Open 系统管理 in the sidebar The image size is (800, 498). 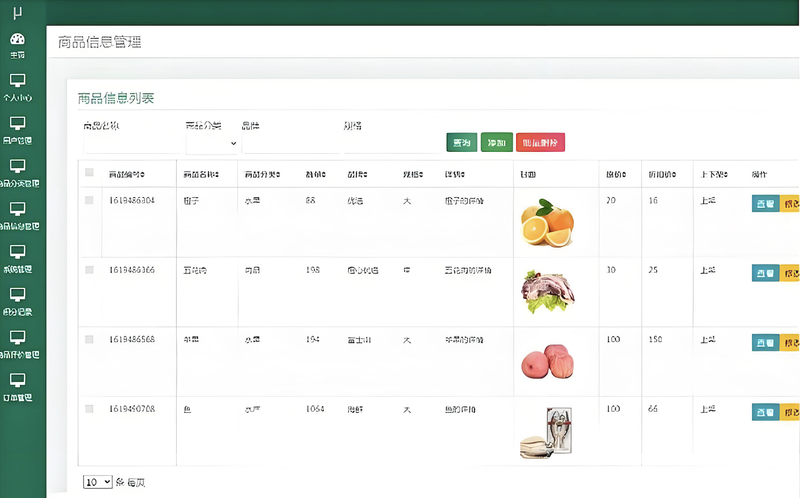[x=17, y=253]
